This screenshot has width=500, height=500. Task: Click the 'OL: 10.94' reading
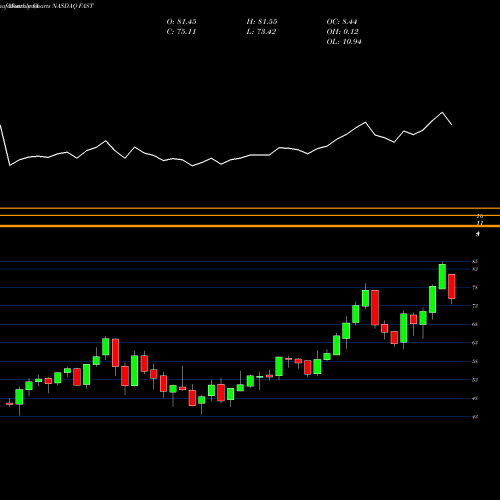tap(344, 42)
